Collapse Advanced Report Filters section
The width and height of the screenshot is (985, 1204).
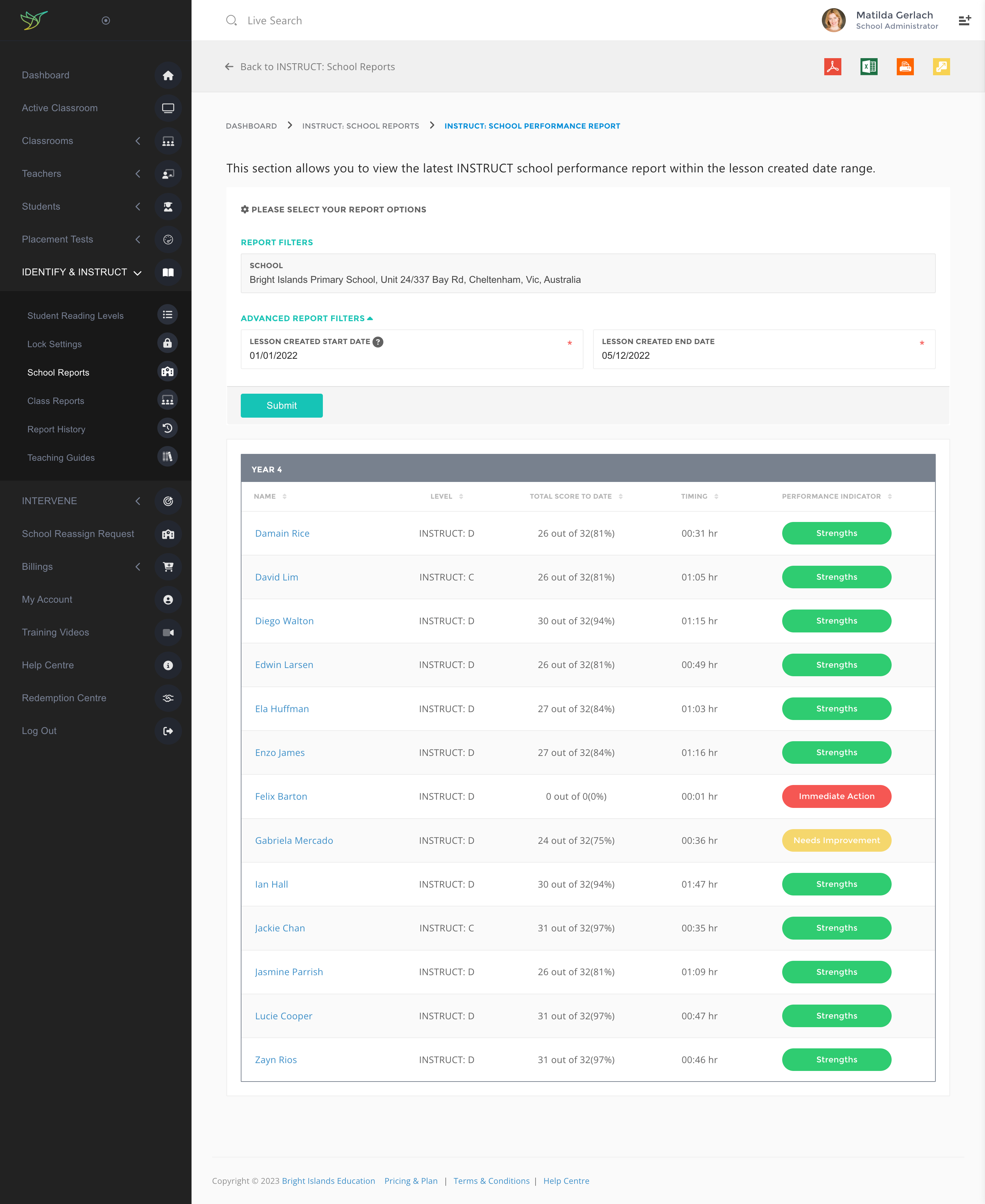306,318
